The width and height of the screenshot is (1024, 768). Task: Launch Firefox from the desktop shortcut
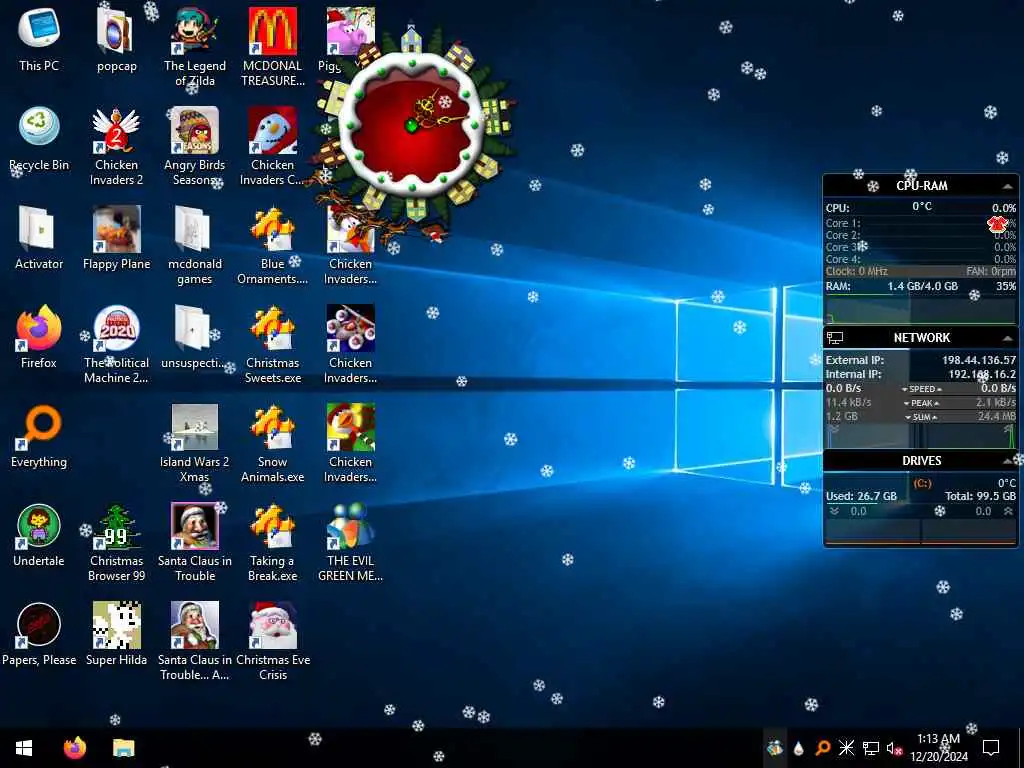(x=39, y=337)
